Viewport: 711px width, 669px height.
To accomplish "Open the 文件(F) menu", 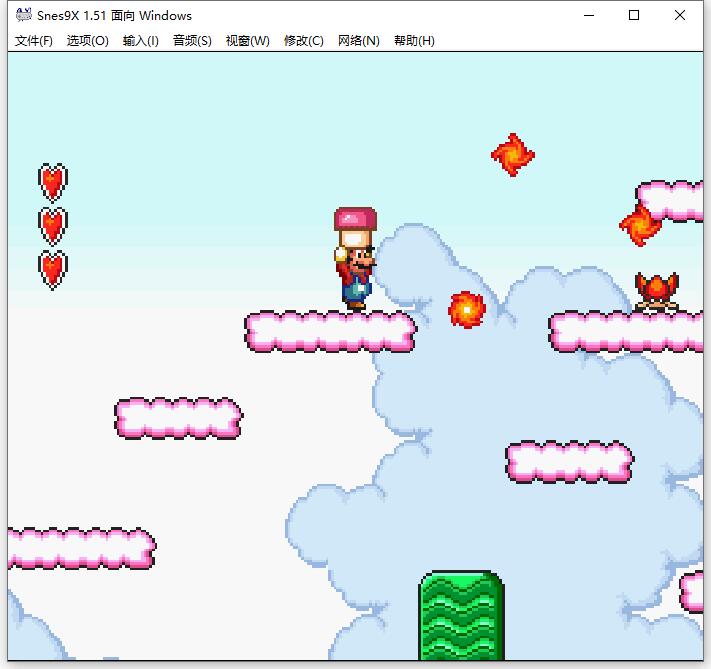I will click(x=34, y=41).
